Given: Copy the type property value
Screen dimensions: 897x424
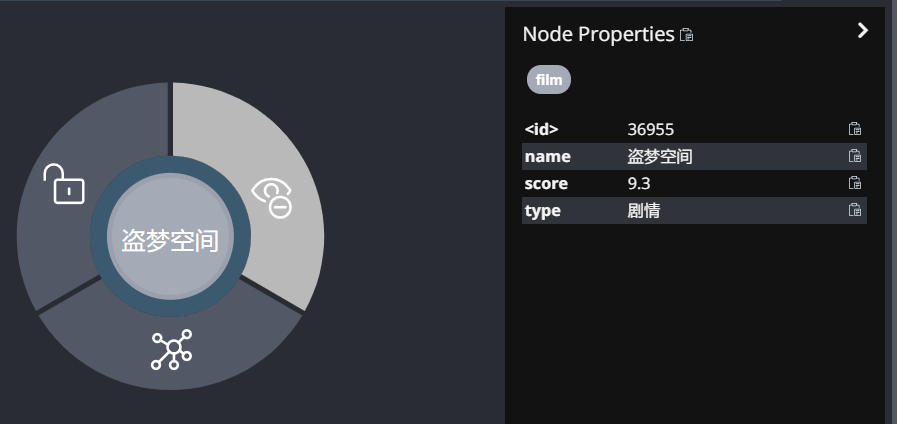Looking at the screenshot, I should [855, 210].
